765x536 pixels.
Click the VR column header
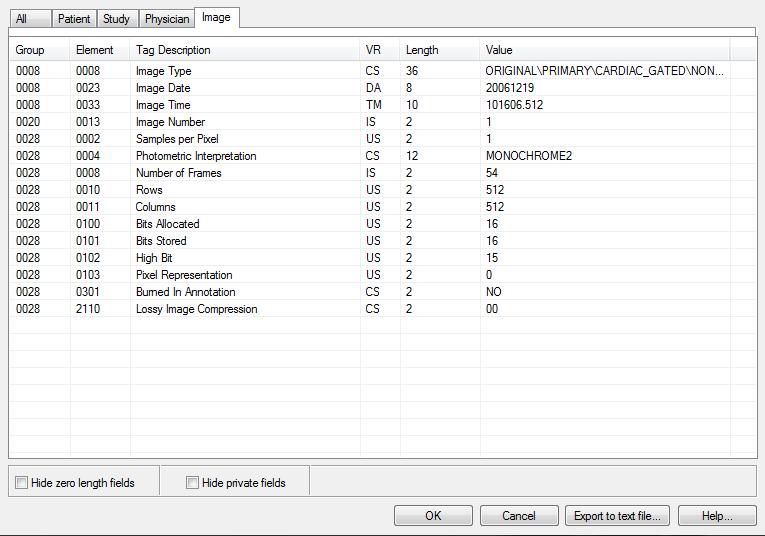point(380,50)
